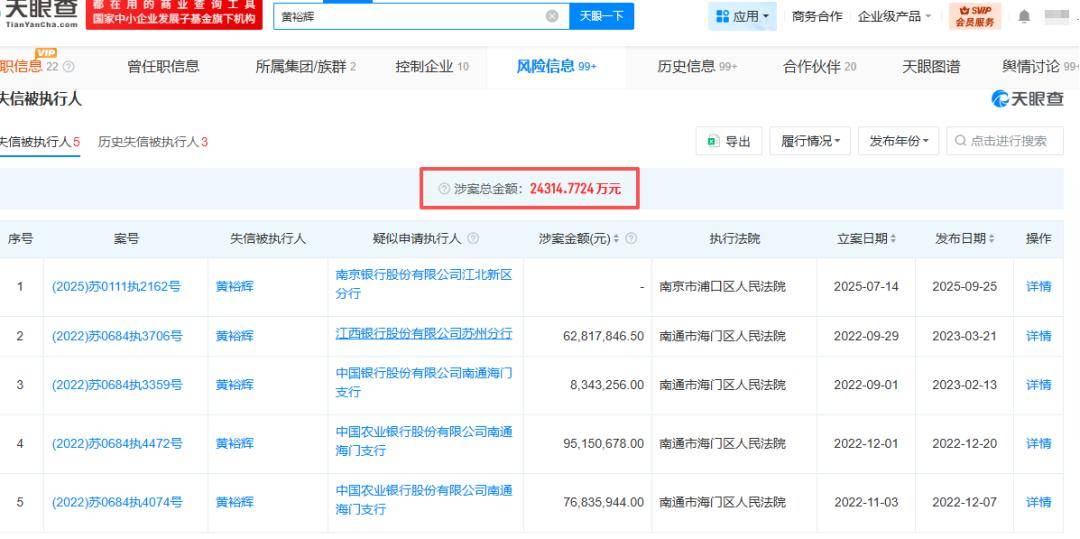Sort the table by 涉案金额(元) arrows

point(616,239)
